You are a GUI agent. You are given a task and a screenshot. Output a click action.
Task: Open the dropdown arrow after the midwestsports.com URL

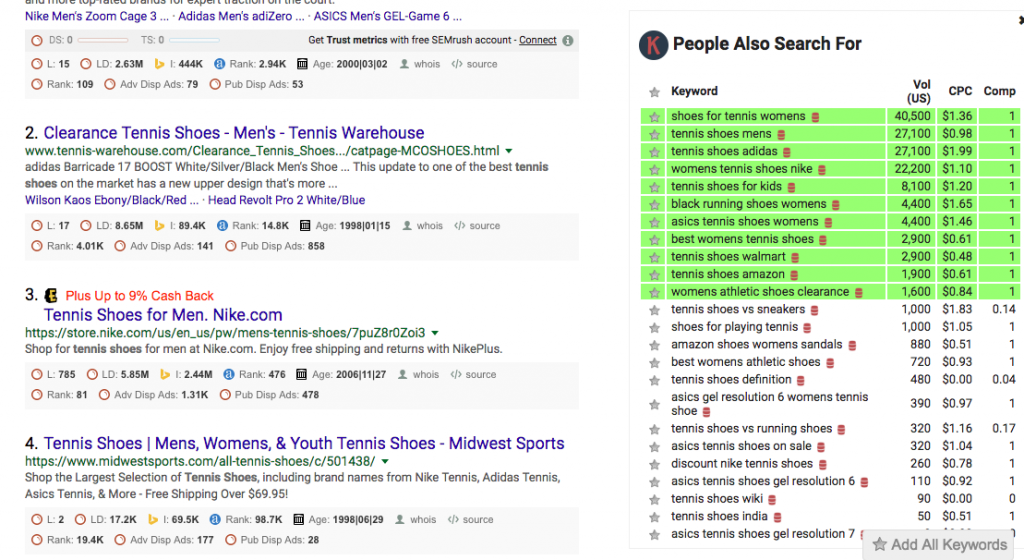385,462
